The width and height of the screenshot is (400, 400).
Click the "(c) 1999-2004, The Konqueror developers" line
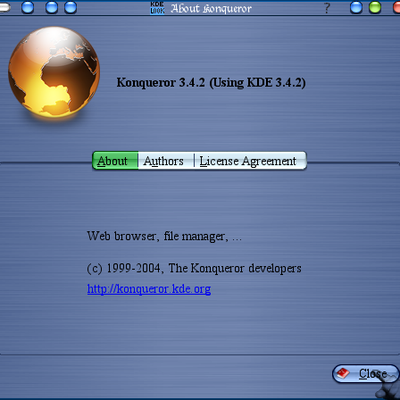tap(194, 268)
